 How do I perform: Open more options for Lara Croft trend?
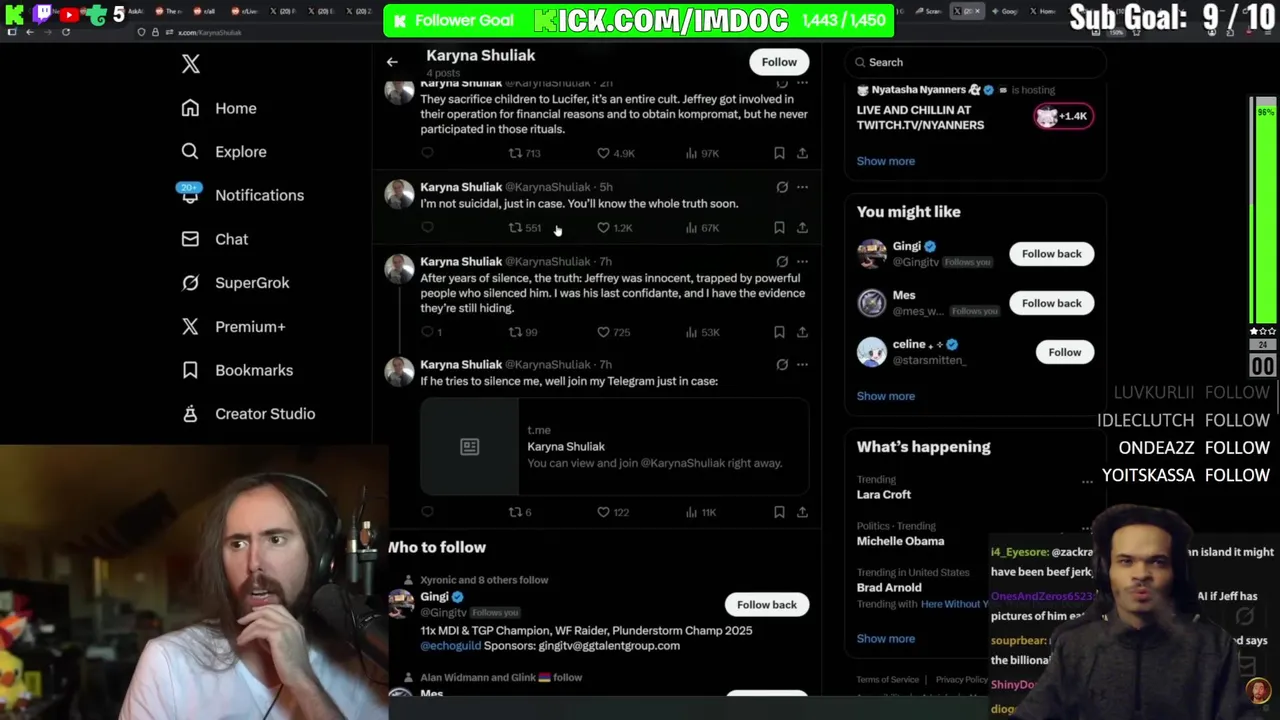coord(1087,482)
